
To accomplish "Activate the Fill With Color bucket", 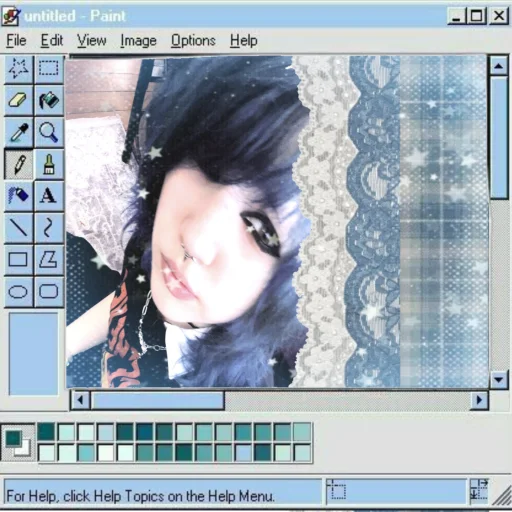I will (49, 100).
